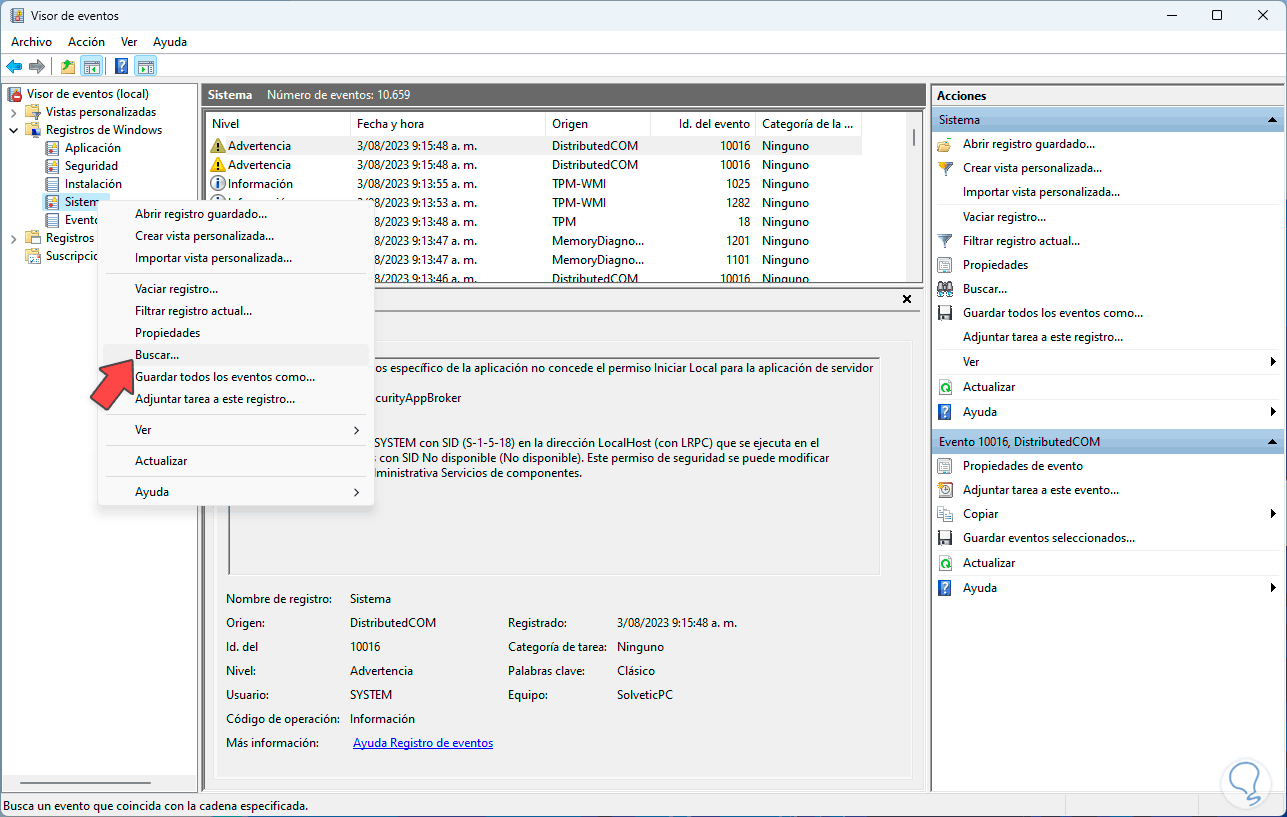Select the Visor de eventos (local) root icon

[15, 94]
